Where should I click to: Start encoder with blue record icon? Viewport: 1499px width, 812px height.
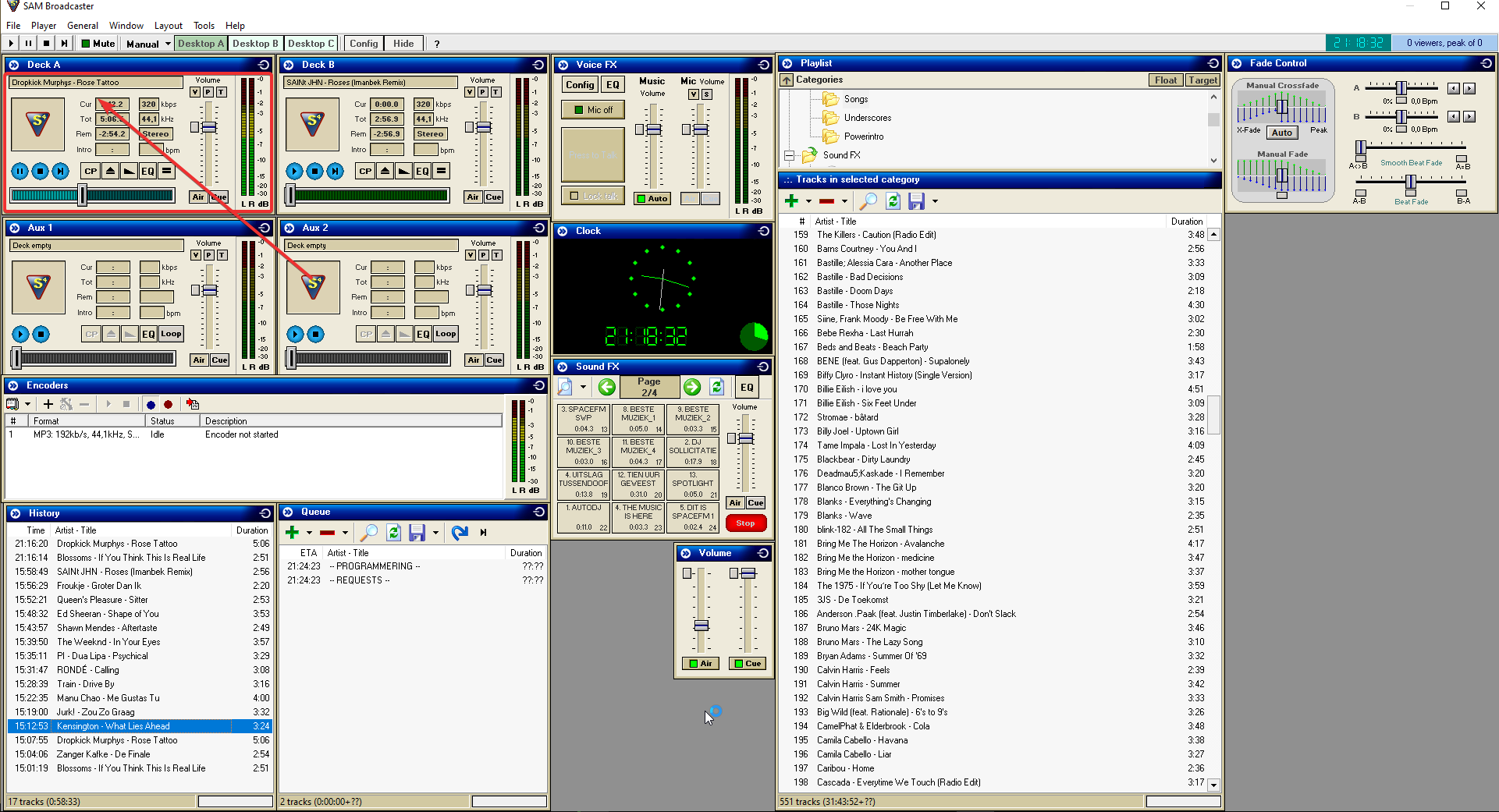(151, 404)
